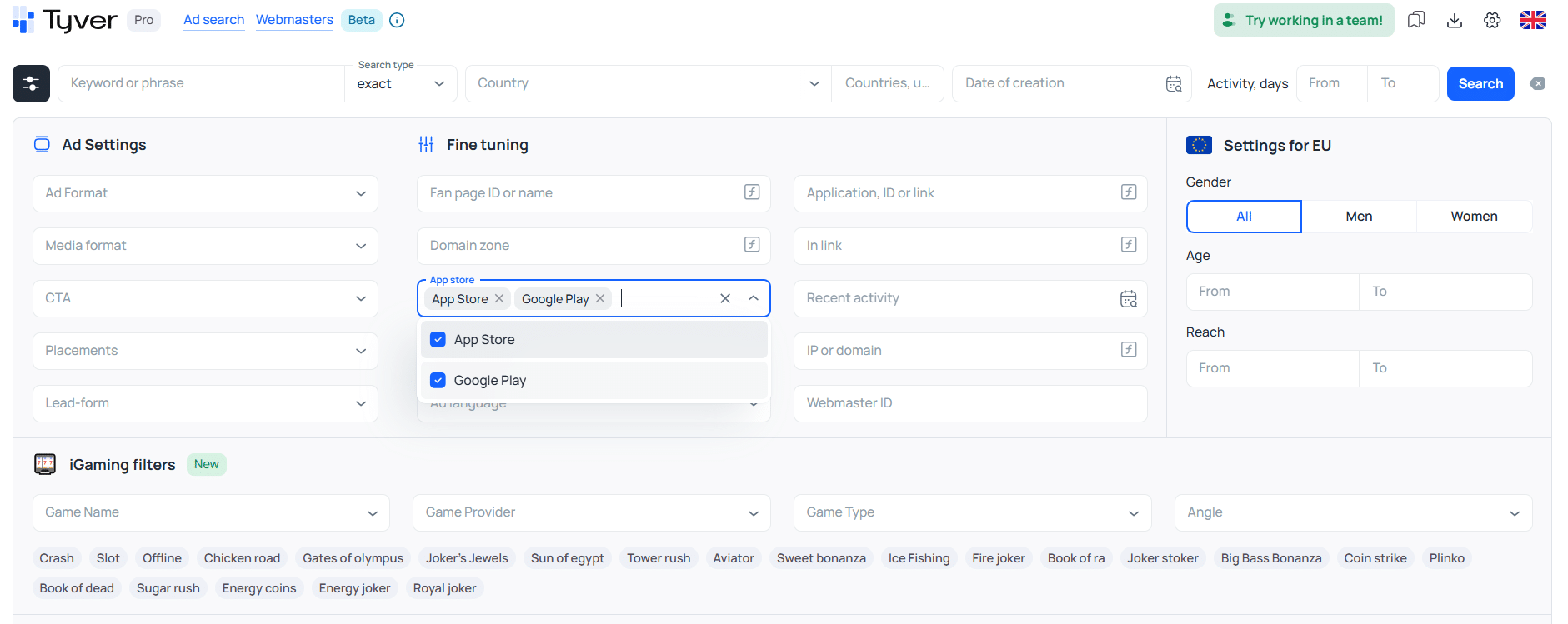The width and height of the screenshot is (1568, 624).
Task: Open Recent activity calendar icon
Action: (x=1129, y=298)
